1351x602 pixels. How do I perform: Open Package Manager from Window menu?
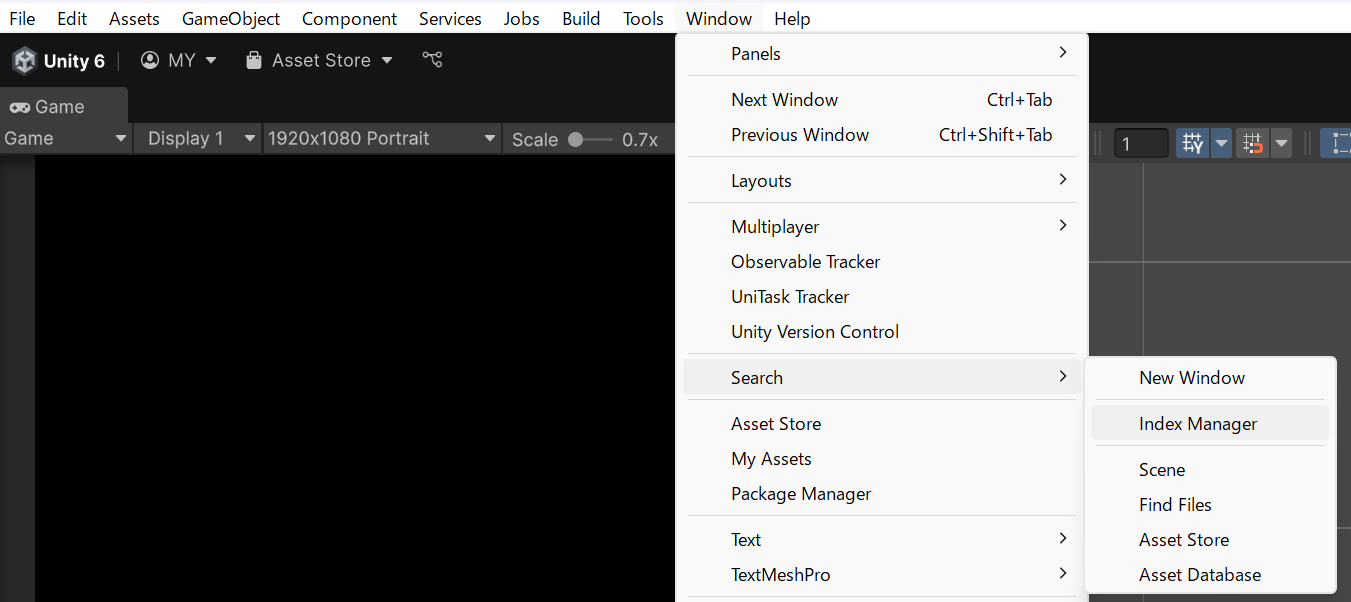800,494
